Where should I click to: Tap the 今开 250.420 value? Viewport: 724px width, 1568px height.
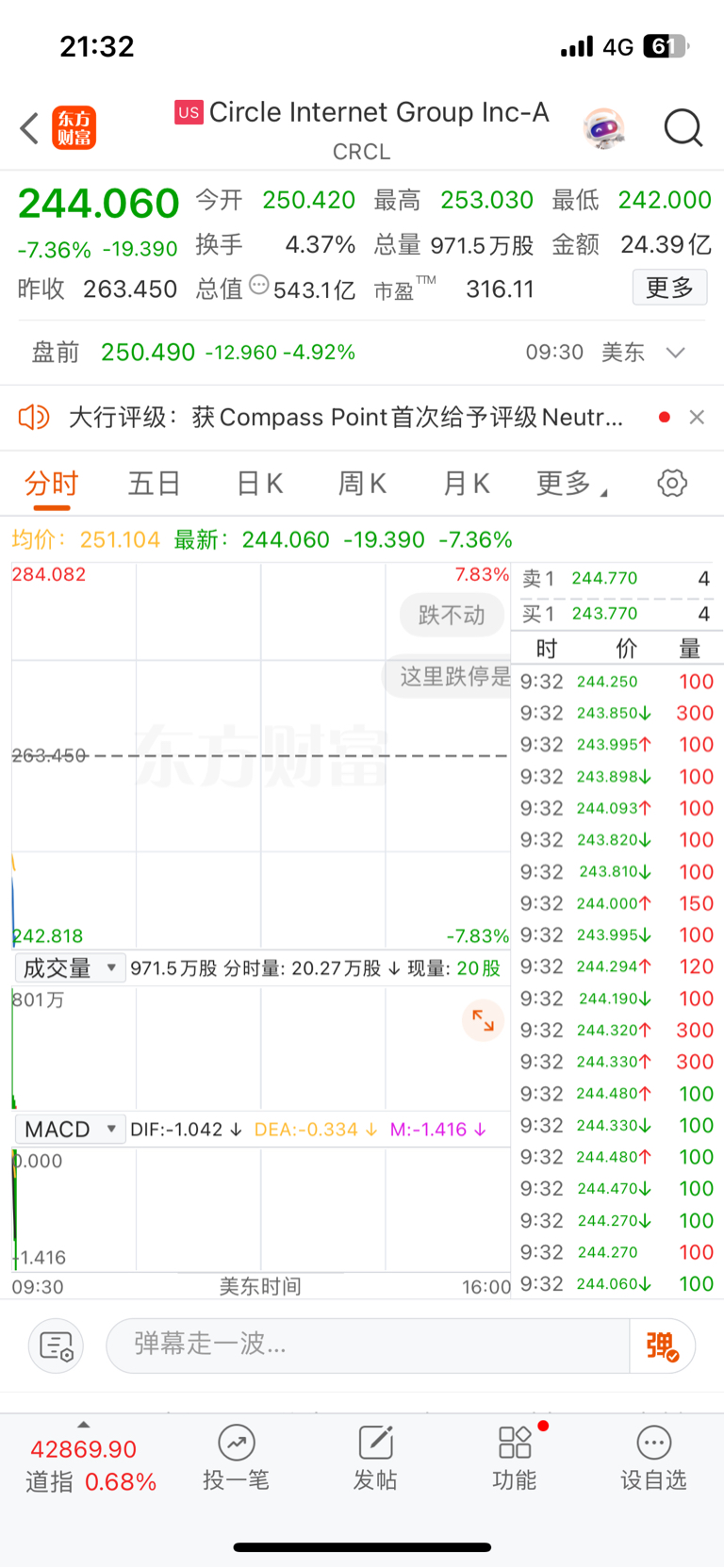[x=308, y=200]
